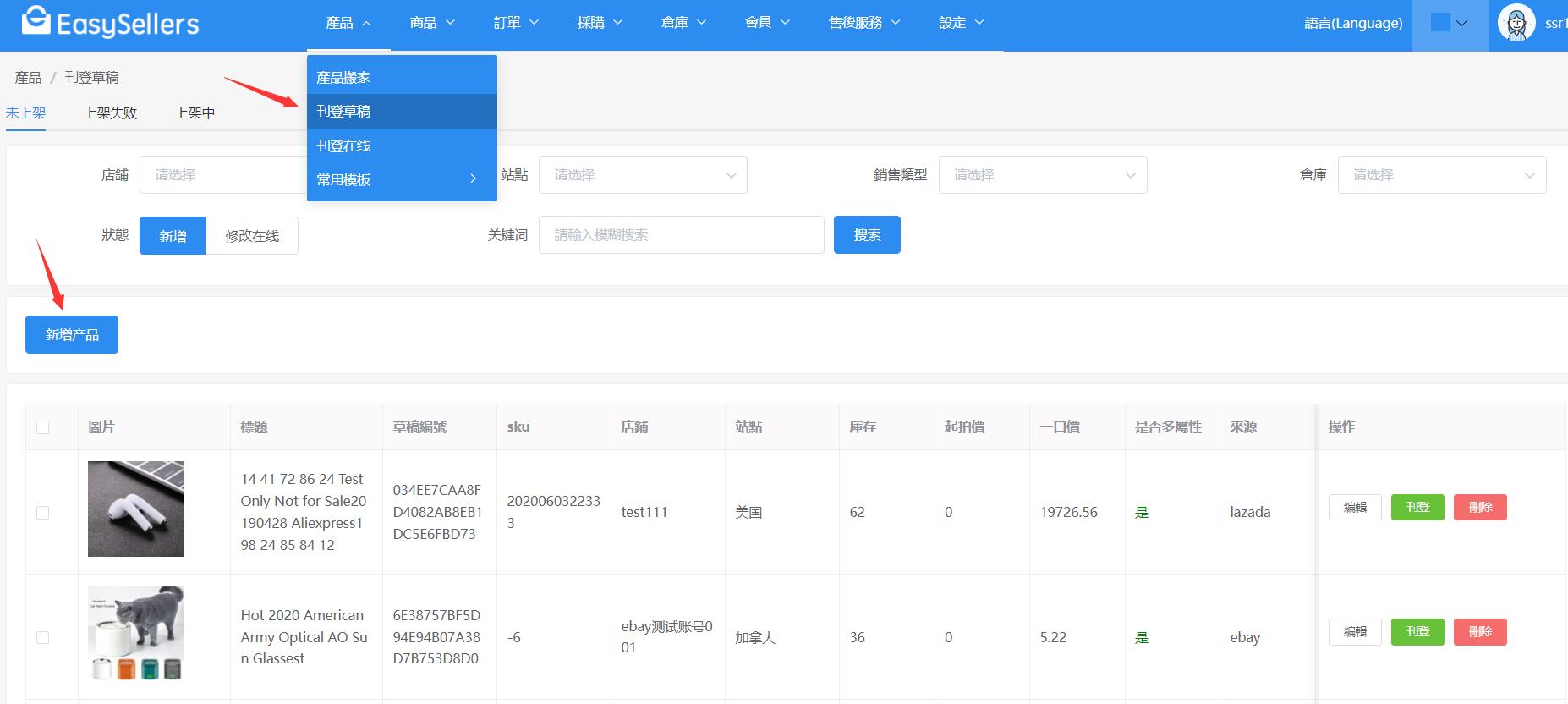
Task: Click the 庫存 column header
Action: 863,426
